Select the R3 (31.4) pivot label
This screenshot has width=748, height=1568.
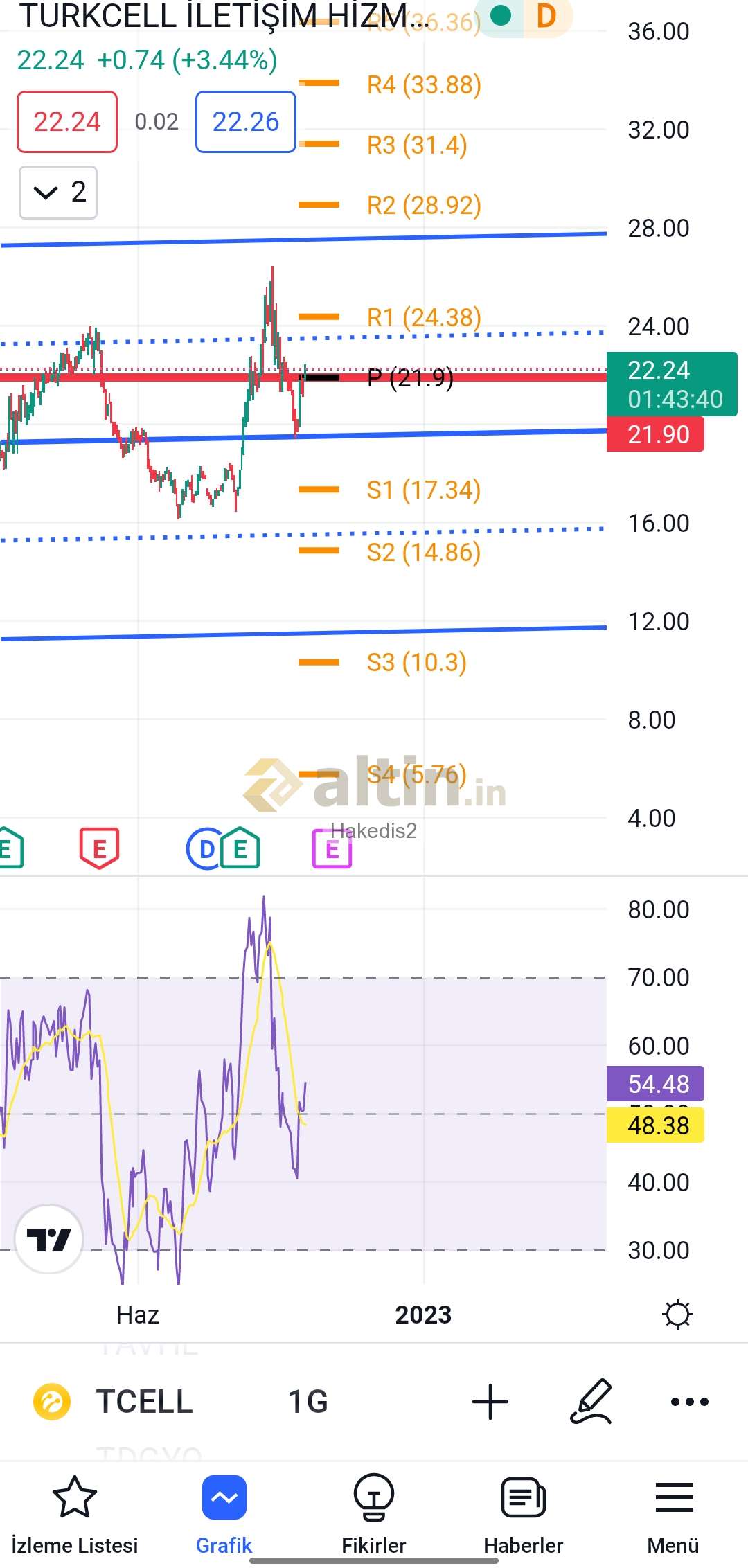point(417,145)
